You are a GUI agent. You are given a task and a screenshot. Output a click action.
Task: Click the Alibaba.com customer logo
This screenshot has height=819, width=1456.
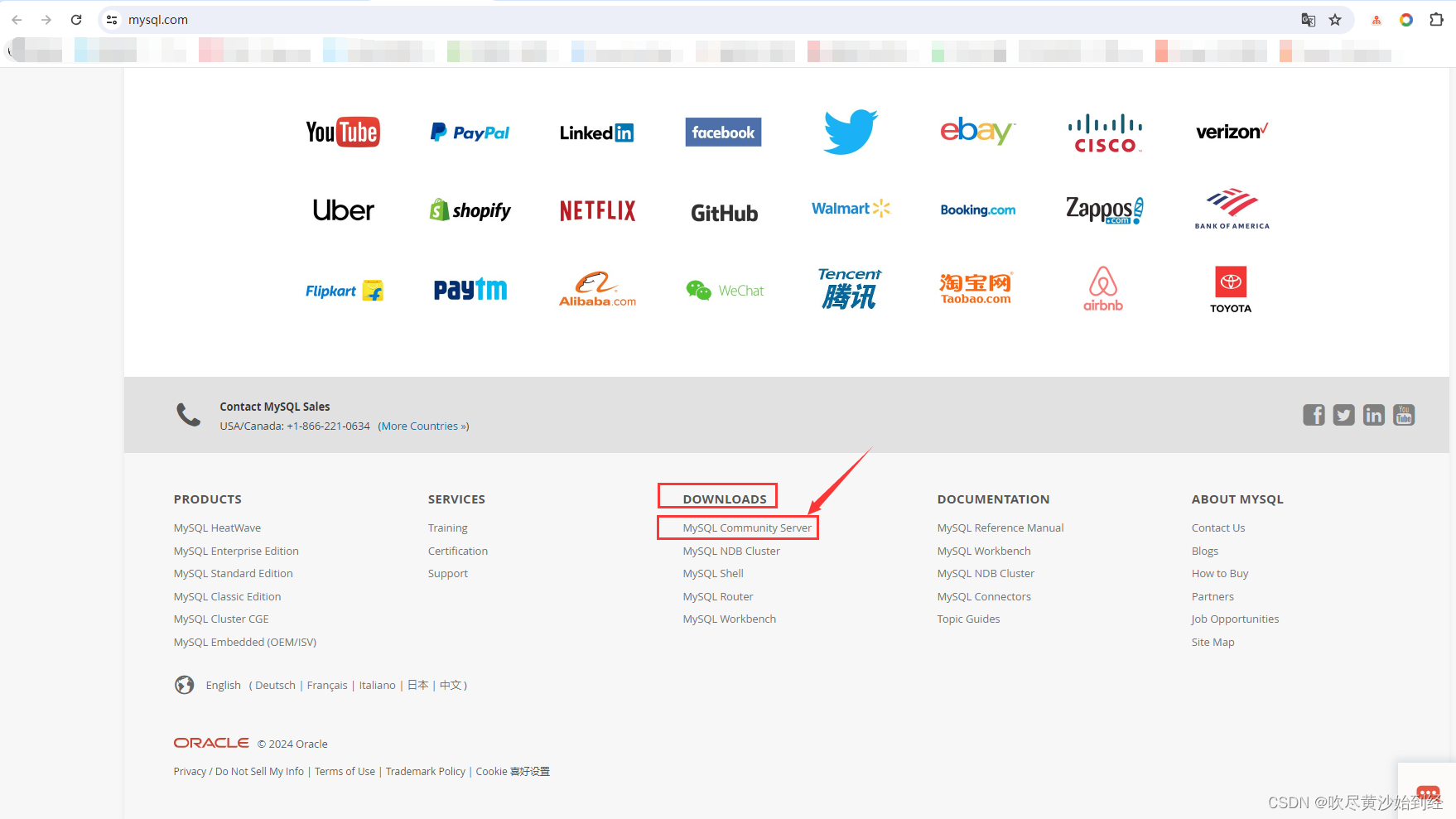click(597, 289)
